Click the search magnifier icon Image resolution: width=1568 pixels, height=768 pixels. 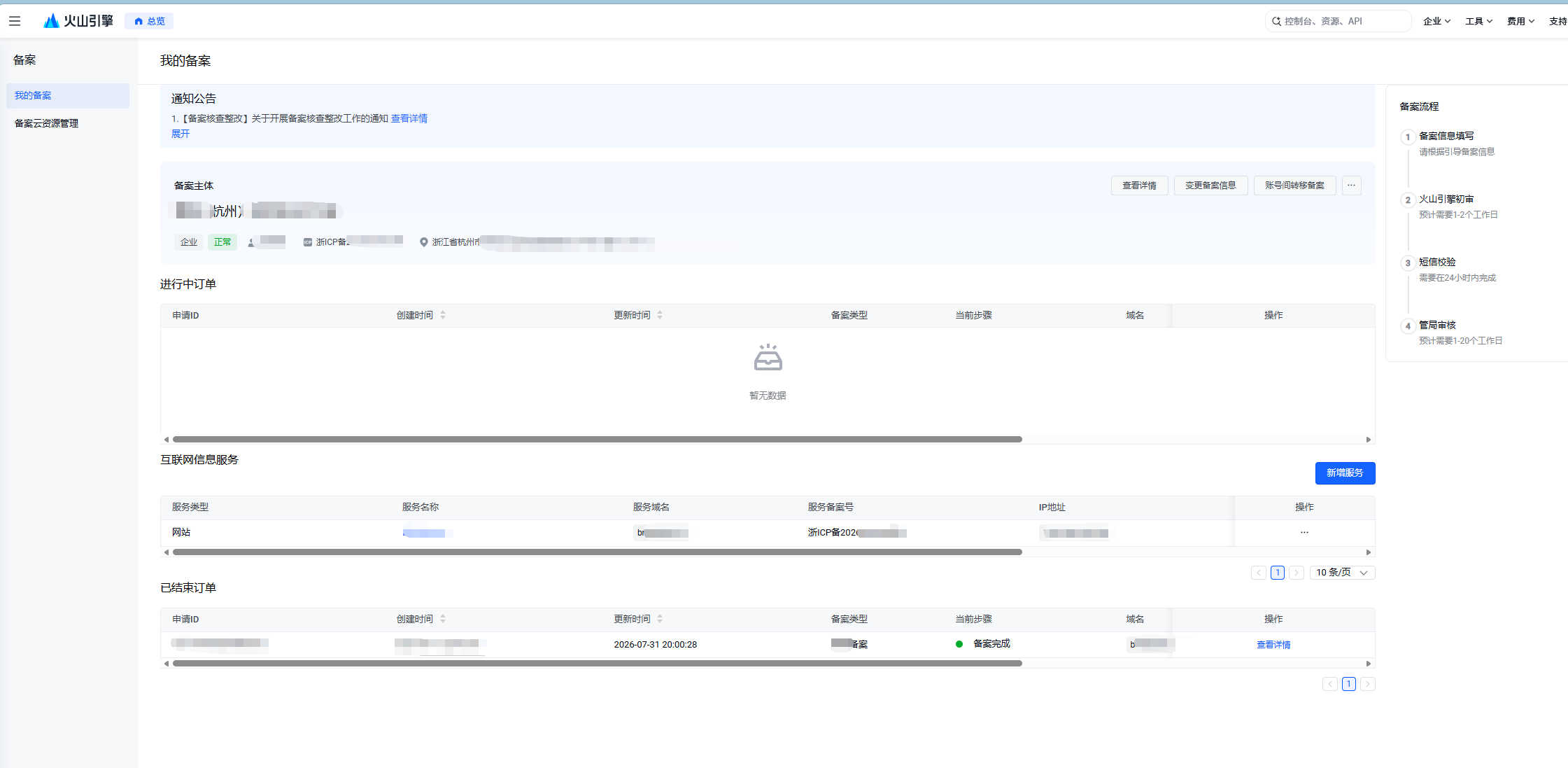[1276, 21]
